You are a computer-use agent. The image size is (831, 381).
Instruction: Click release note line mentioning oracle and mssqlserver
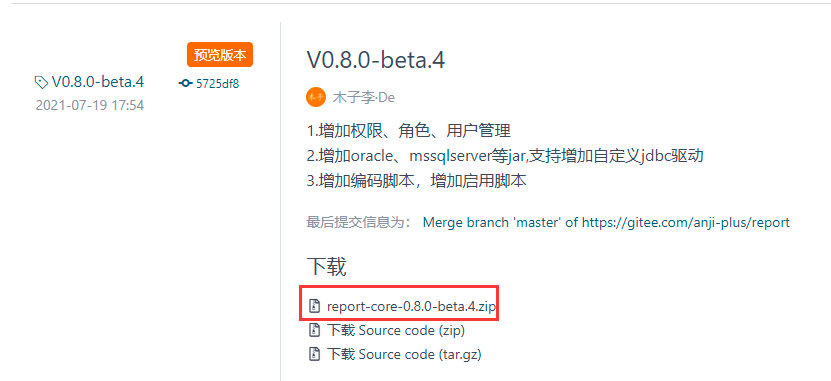[x=505, y=156]
